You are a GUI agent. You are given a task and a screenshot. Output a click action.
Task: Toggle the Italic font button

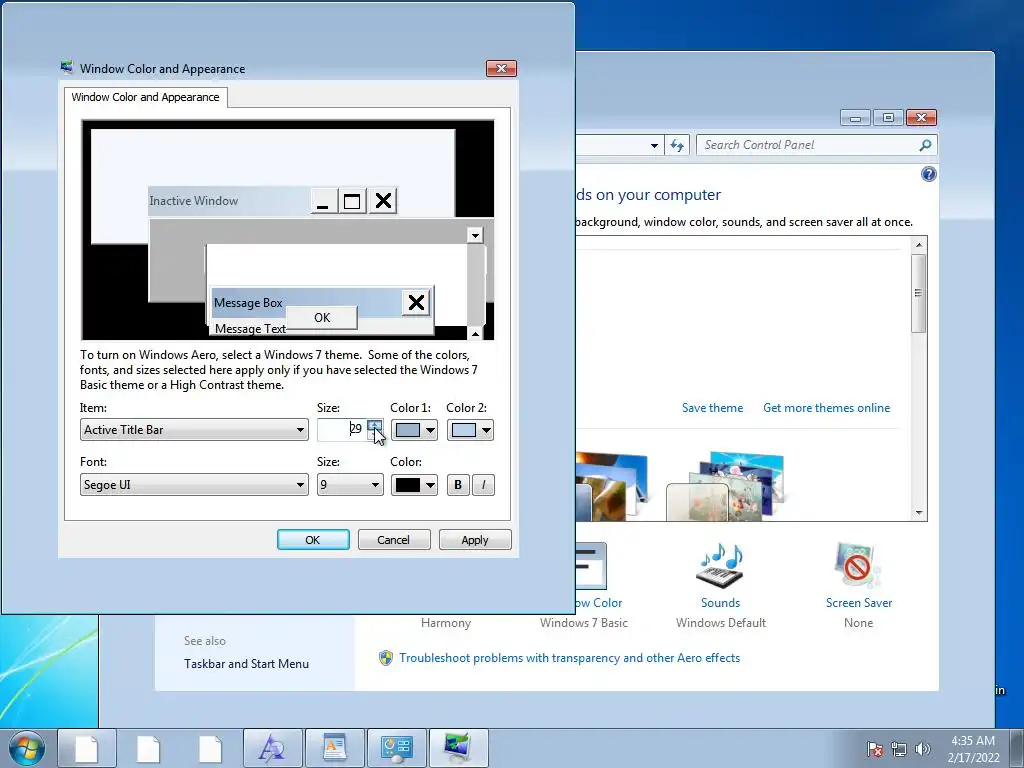pyautogui.click(x=483, y=485)
